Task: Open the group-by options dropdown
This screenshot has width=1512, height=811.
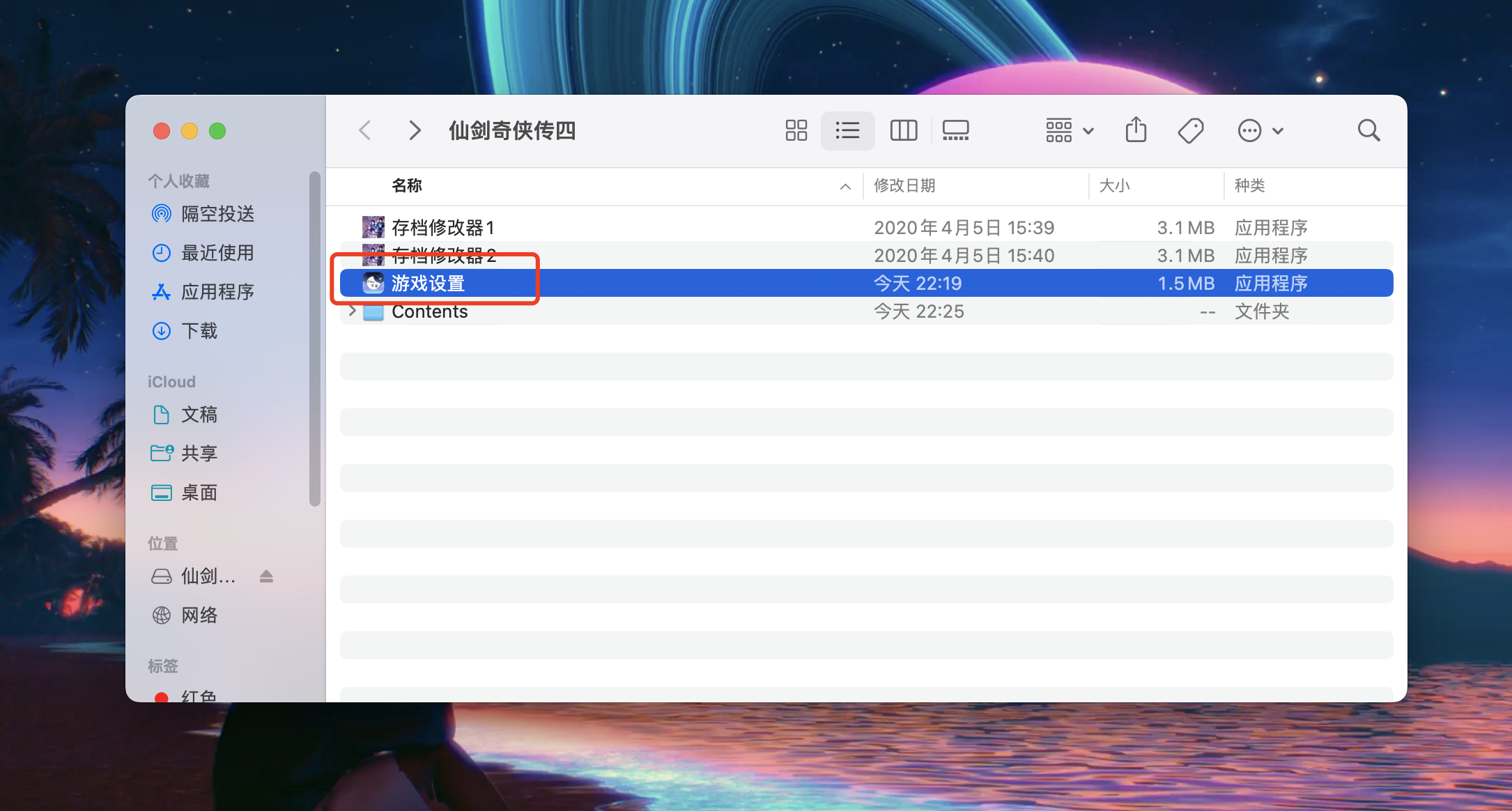Action: tap(1070, 130)
